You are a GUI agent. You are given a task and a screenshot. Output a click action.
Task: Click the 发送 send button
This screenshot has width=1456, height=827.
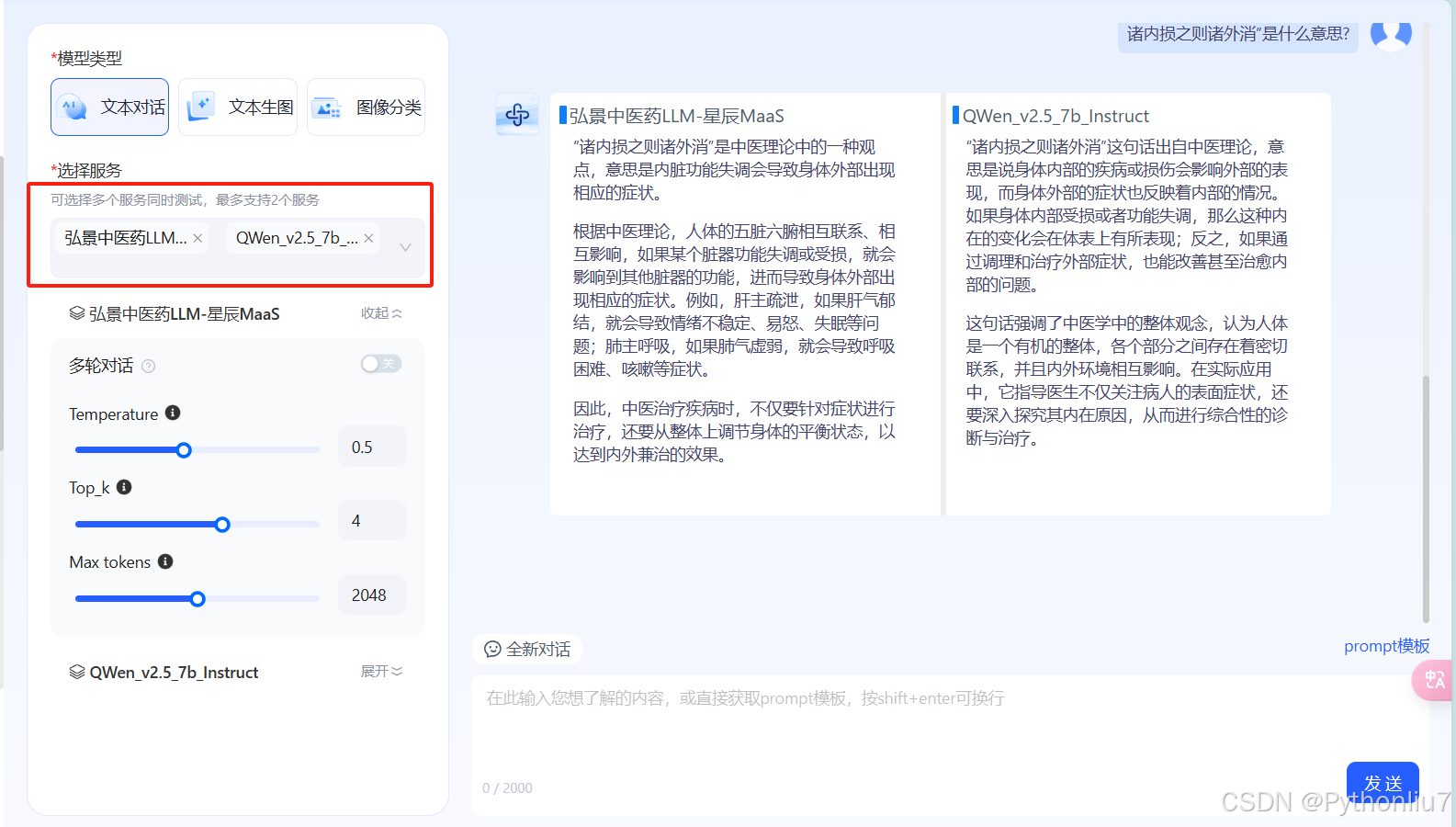[1383, 783]
